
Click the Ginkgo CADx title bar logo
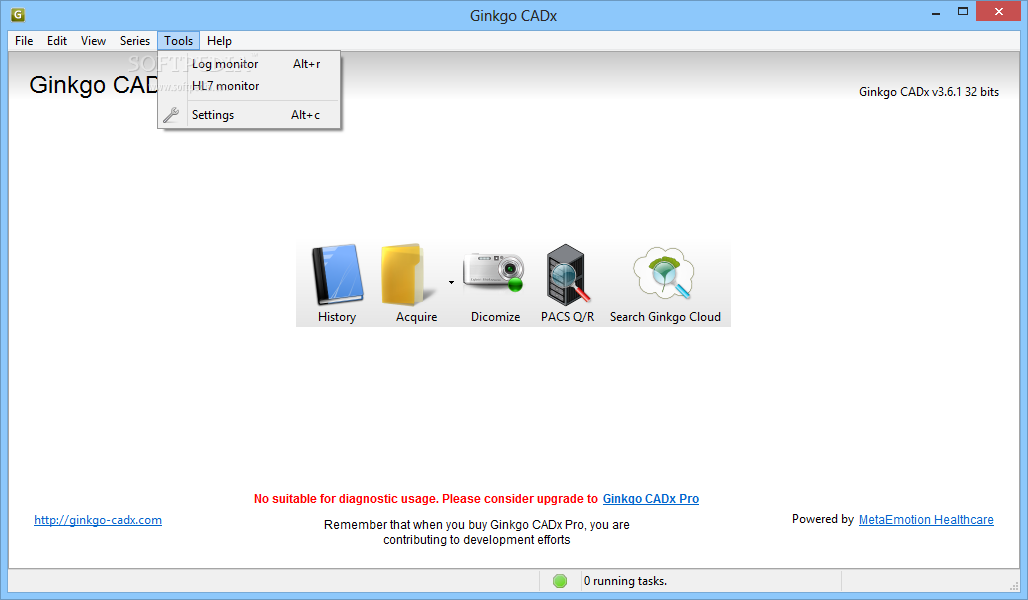[x=18, y=14]
